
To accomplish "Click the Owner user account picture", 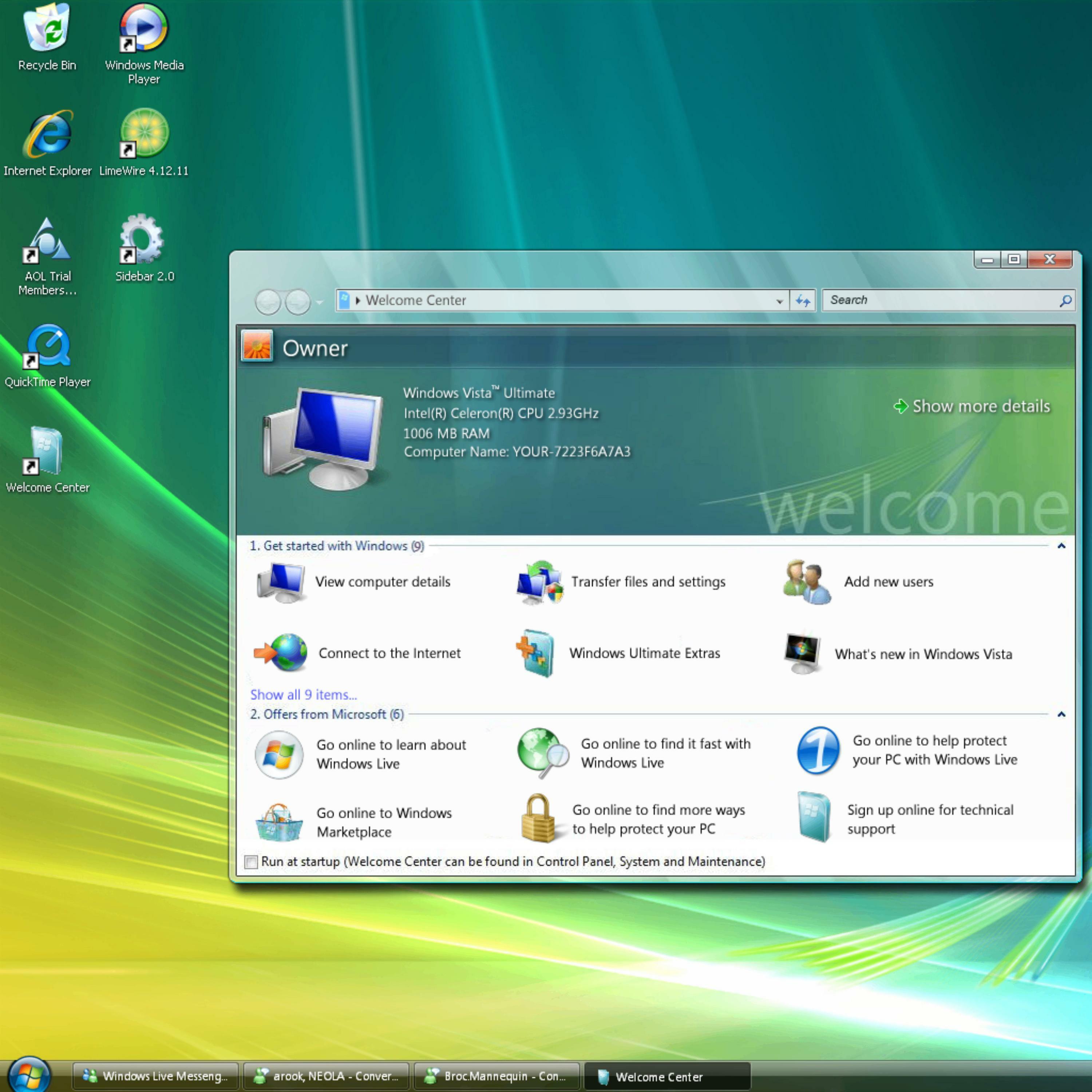I will point(257,345).
